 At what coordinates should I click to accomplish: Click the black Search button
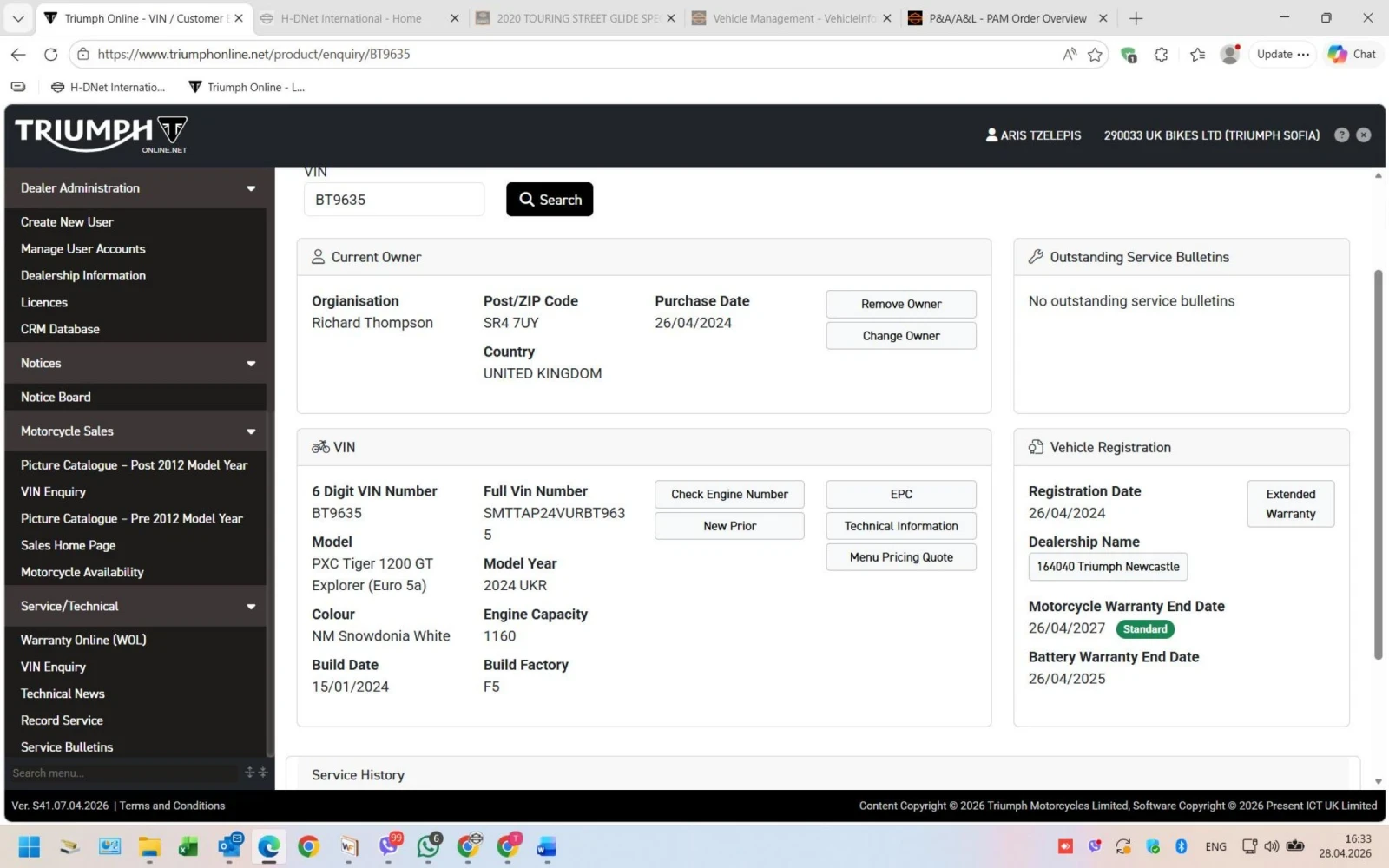click(x=550, y=200)
